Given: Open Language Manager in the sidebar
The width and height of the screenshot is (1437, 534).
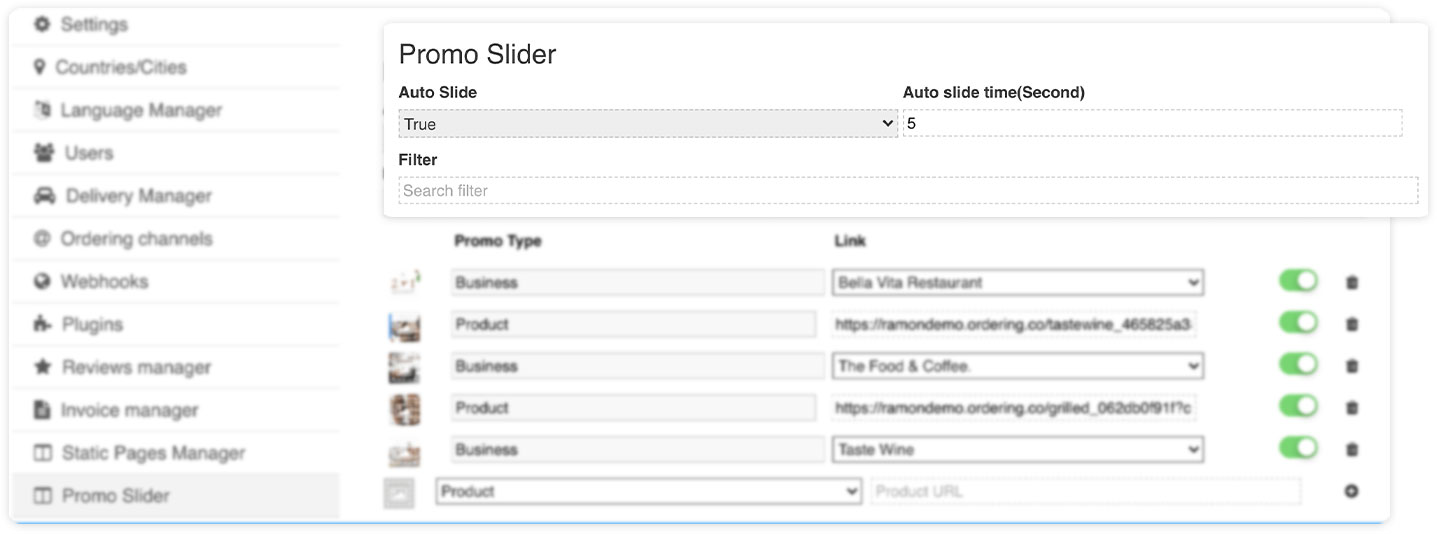Looking at the screenshot, I should point(141,110).
